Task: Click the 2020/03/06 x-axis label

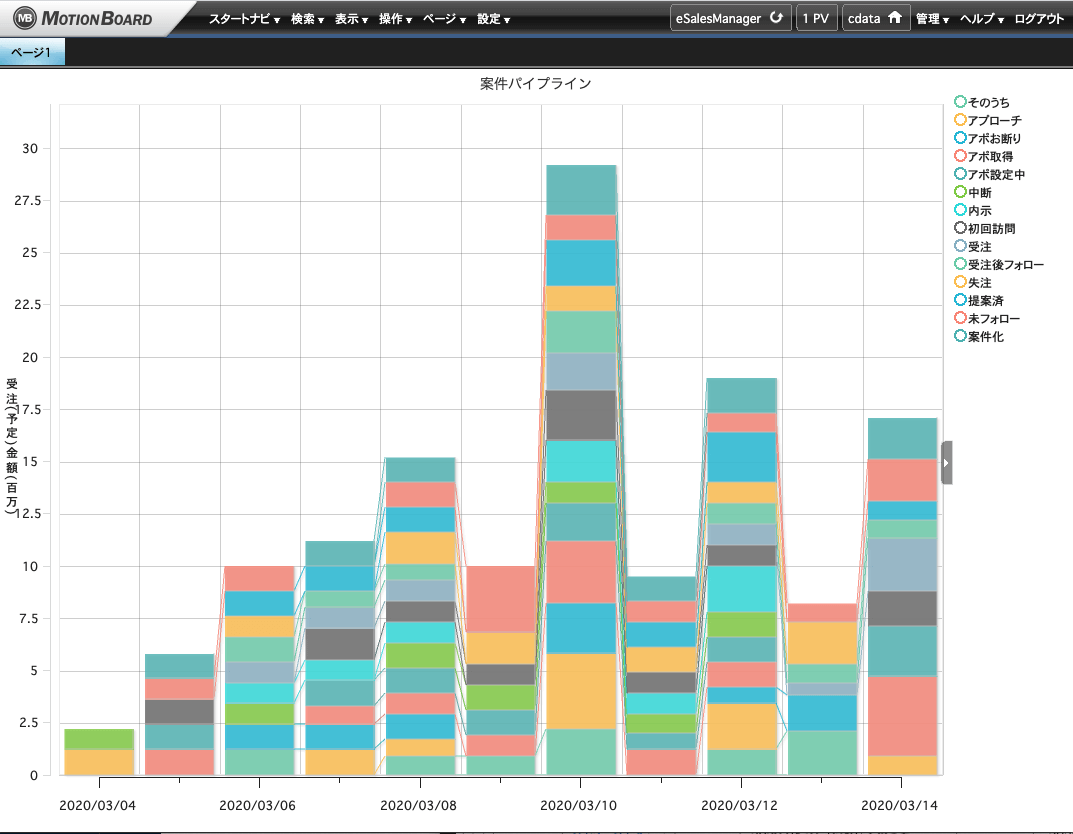Action: click(x=257, y=805)
